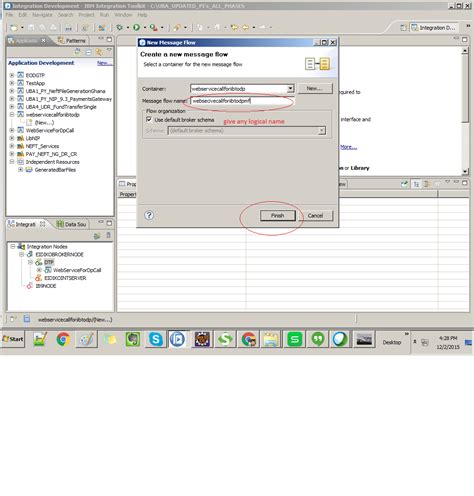Switch to the Data Source tab

72,224
